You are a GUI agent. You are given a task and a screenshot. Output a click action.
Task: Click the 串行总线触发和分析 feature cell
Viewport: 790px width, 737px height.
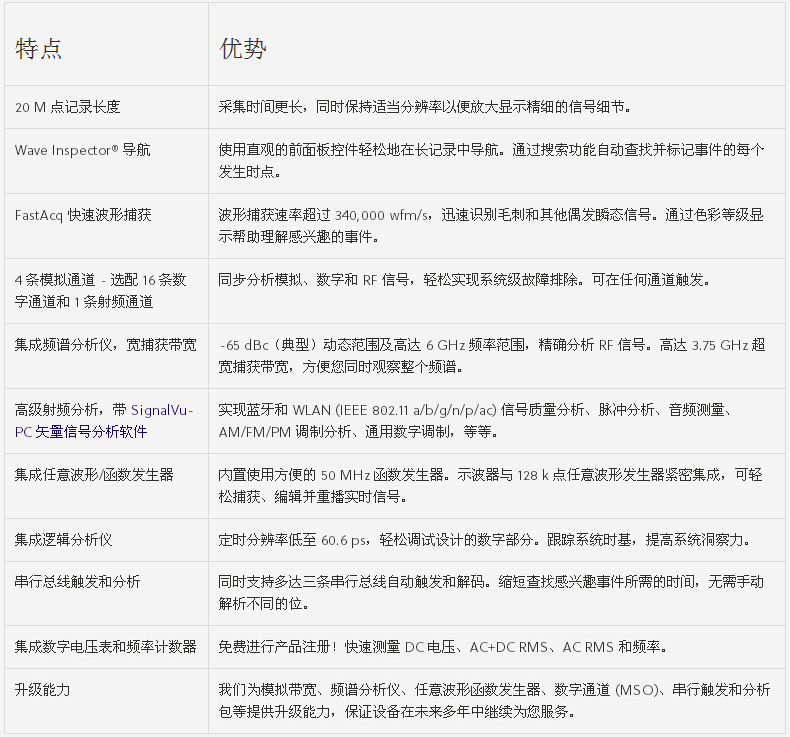(x=77, y=583)
